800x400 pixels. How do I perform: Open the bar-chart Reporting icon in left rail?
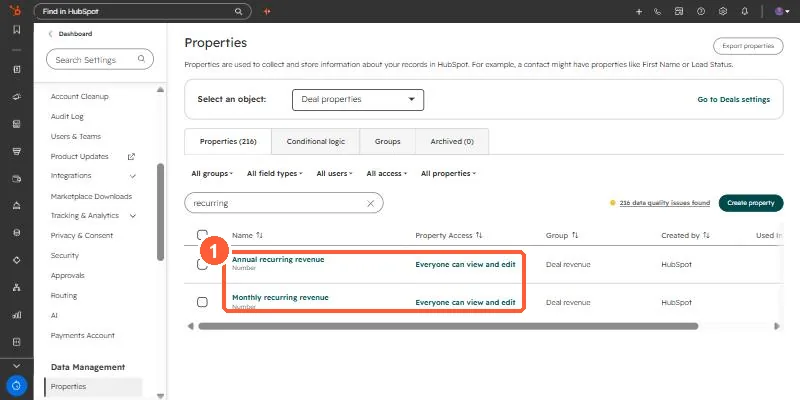[x=17, y=315]
